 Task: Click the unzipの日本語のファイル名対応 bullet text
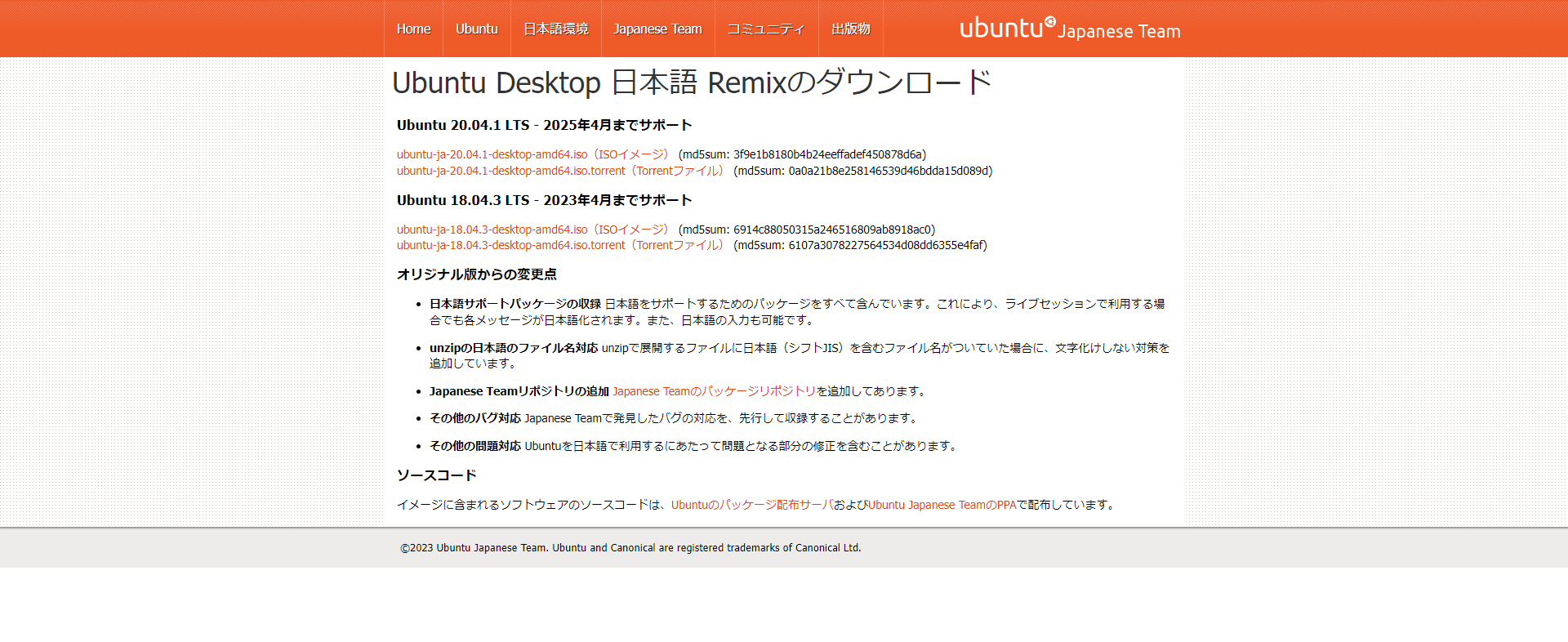(x=514, y=348)
